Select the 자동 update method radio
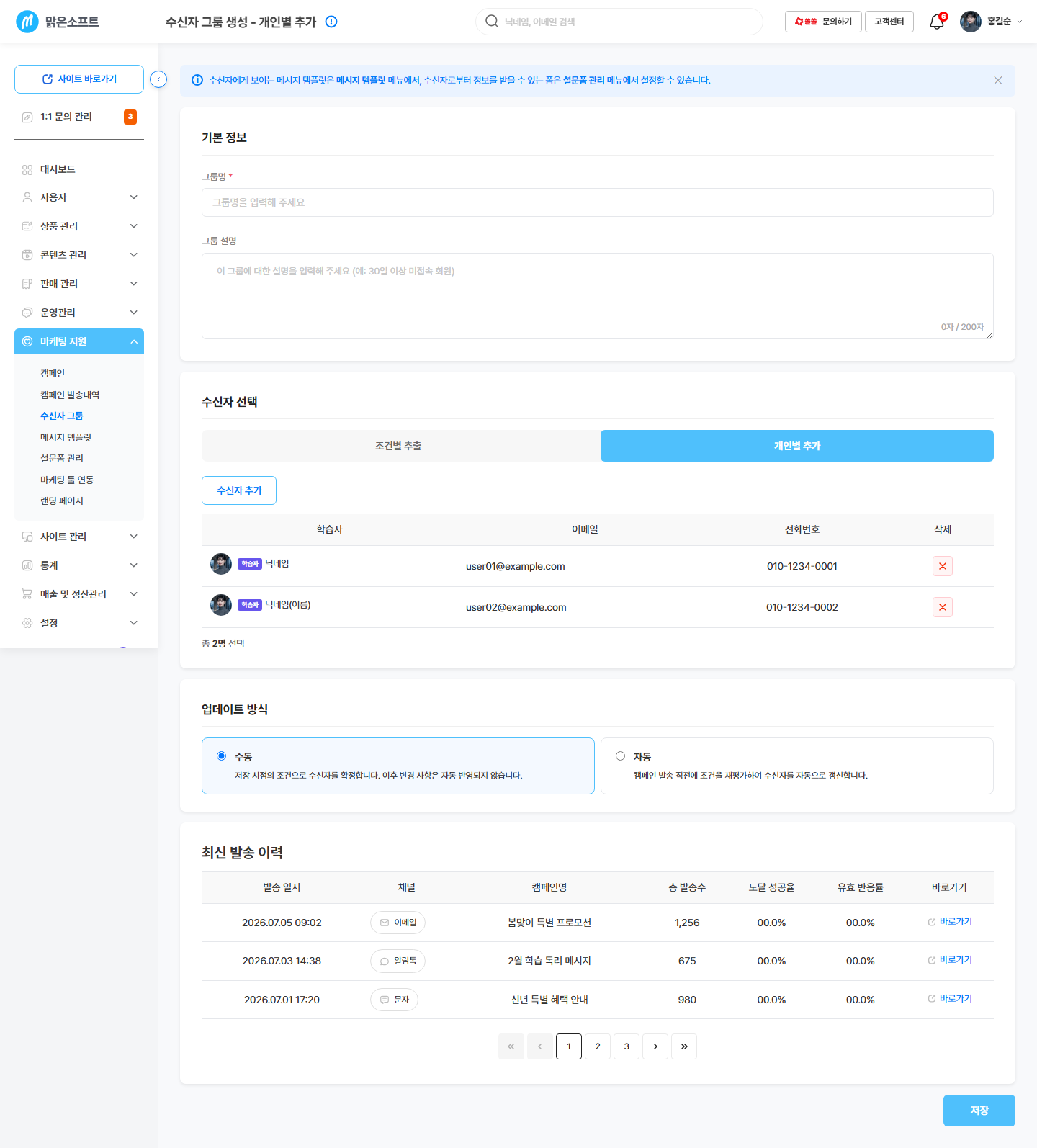Screen dimensions: 1037x1148 620,755
